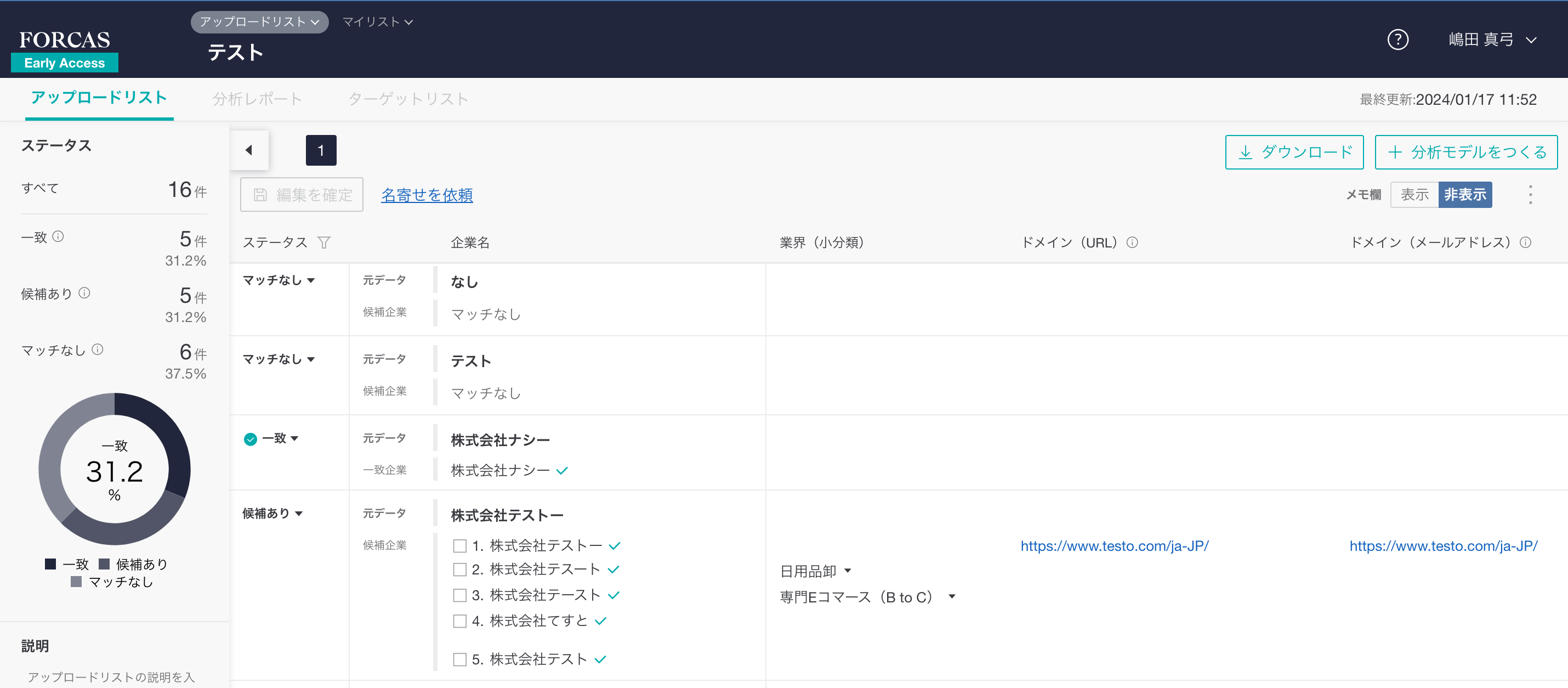Screen dimensions: 1568x688
Task: Open the three-dot more options menu
Action: [1530, 194]
